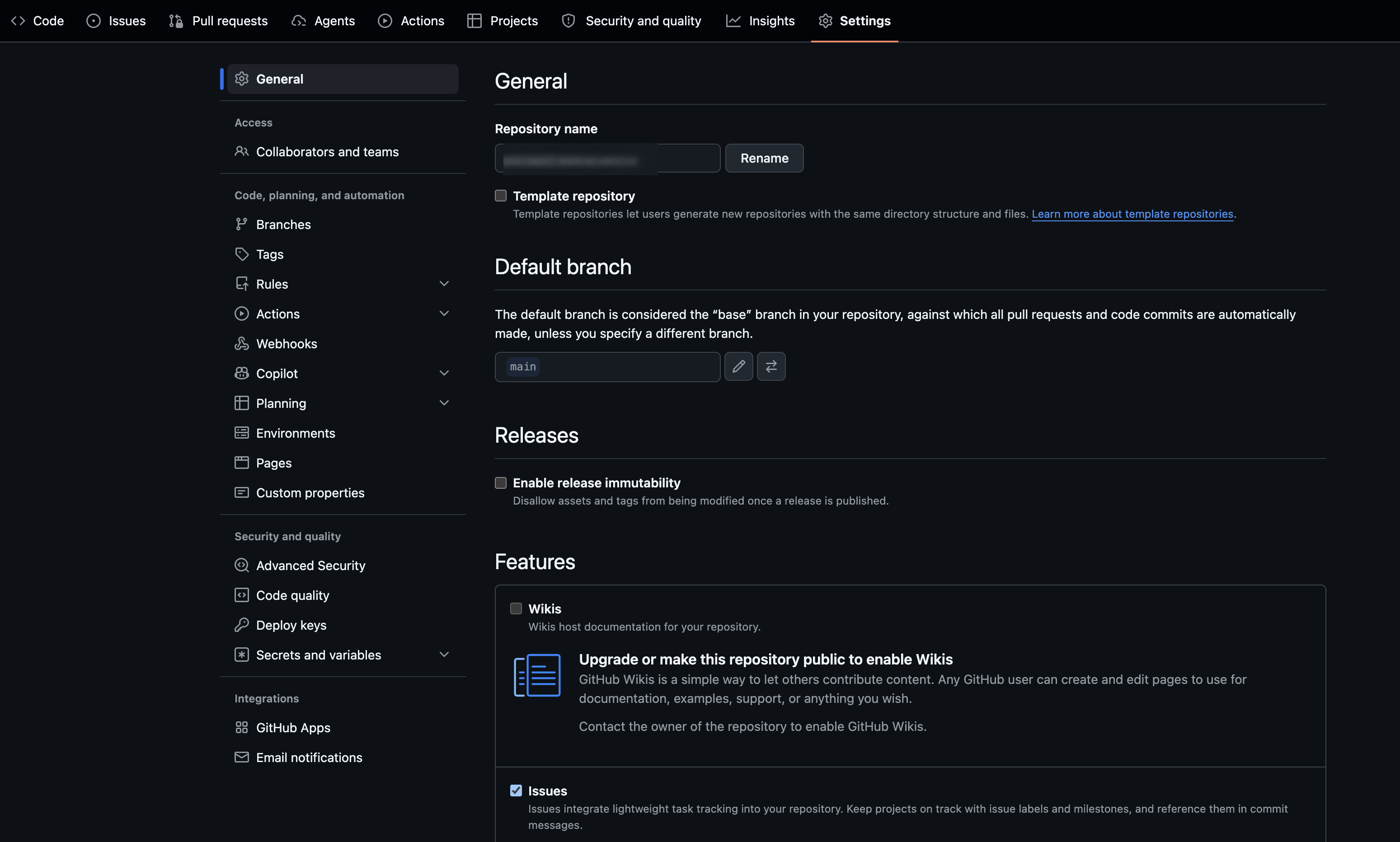Click the envelope icon beside Email notifications
The image size is (1400, 842).
242,757
